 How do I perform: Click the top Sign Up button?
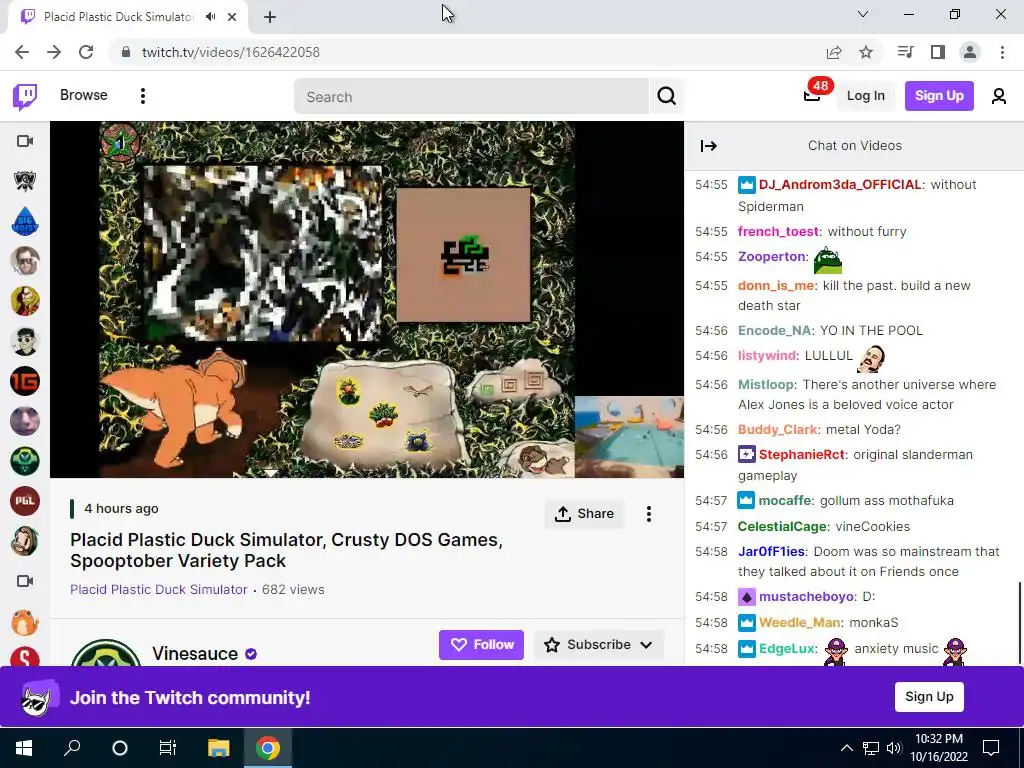(939, 96)
